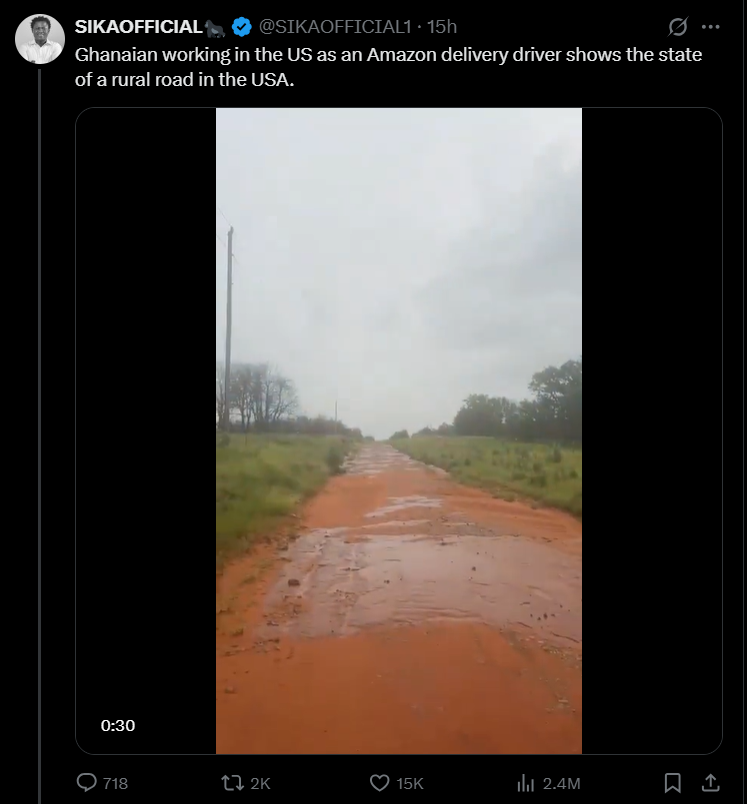Click the 2K repost count
Image resolution: width=747 pixels, height=804 pixels.
pos(260,783)
